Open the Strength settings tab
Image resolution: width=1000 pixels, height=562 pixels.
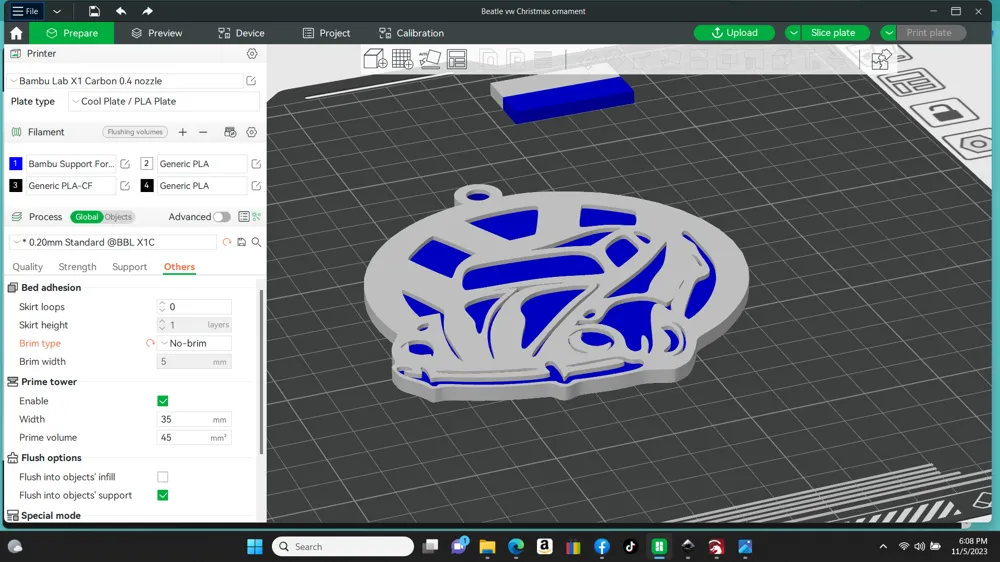[77, 267]
